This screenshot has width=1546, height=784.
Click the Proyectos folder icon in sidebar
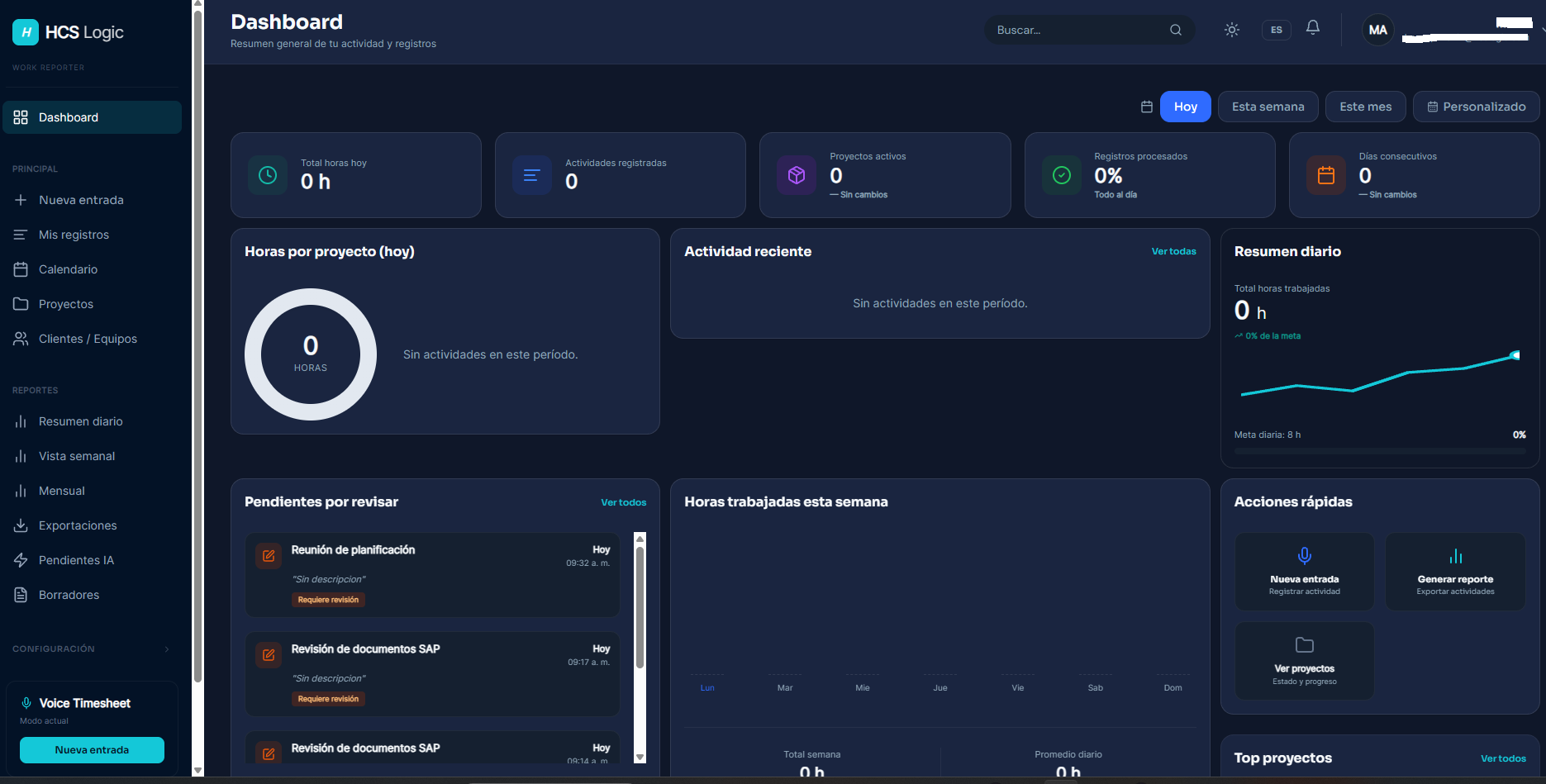[x=21, y=304]
